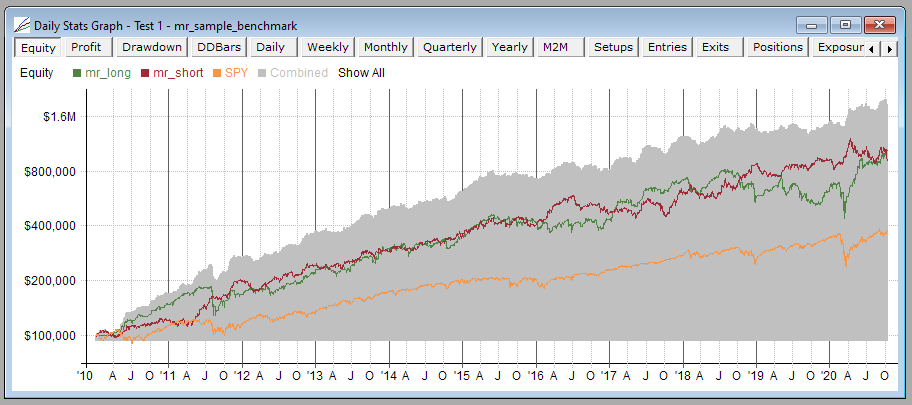The image size is (912, 405).
Task: Select the DDBars tab
Action: pos(217,47)
